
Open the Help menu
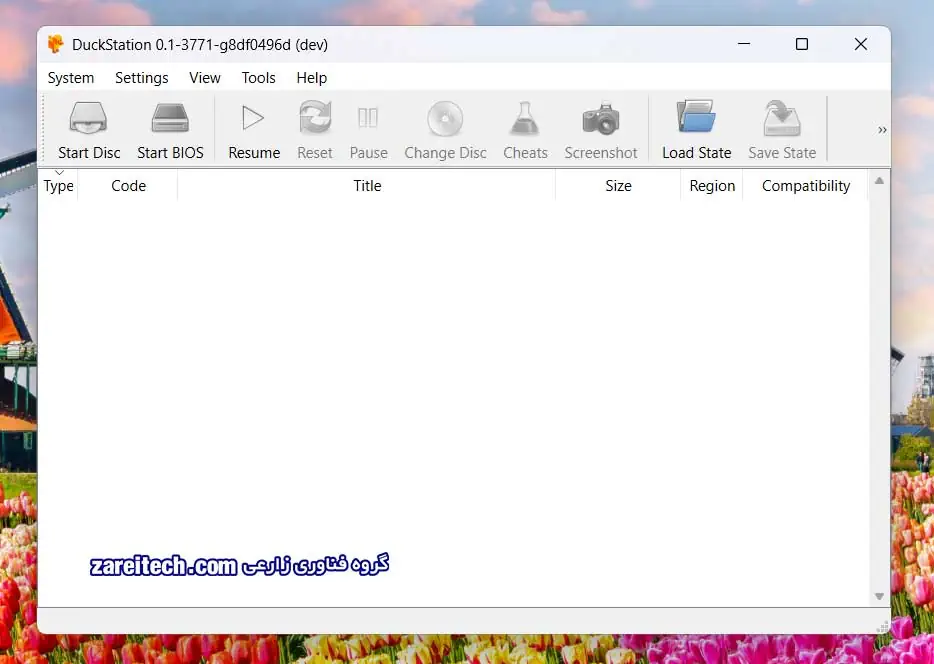pyautogui.click(x=311, y=78)
